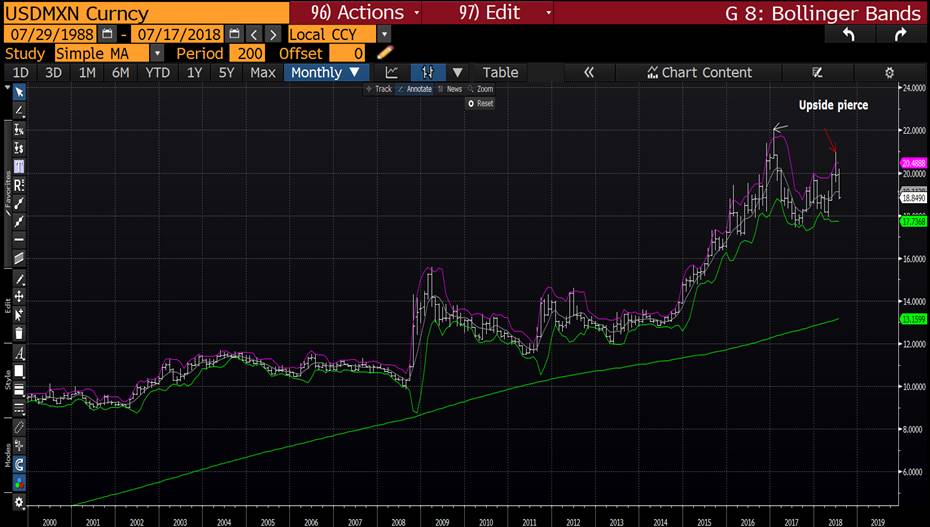Open the text font style tool
This screenshot has width=930, height=527.
[x=19, y=353]
